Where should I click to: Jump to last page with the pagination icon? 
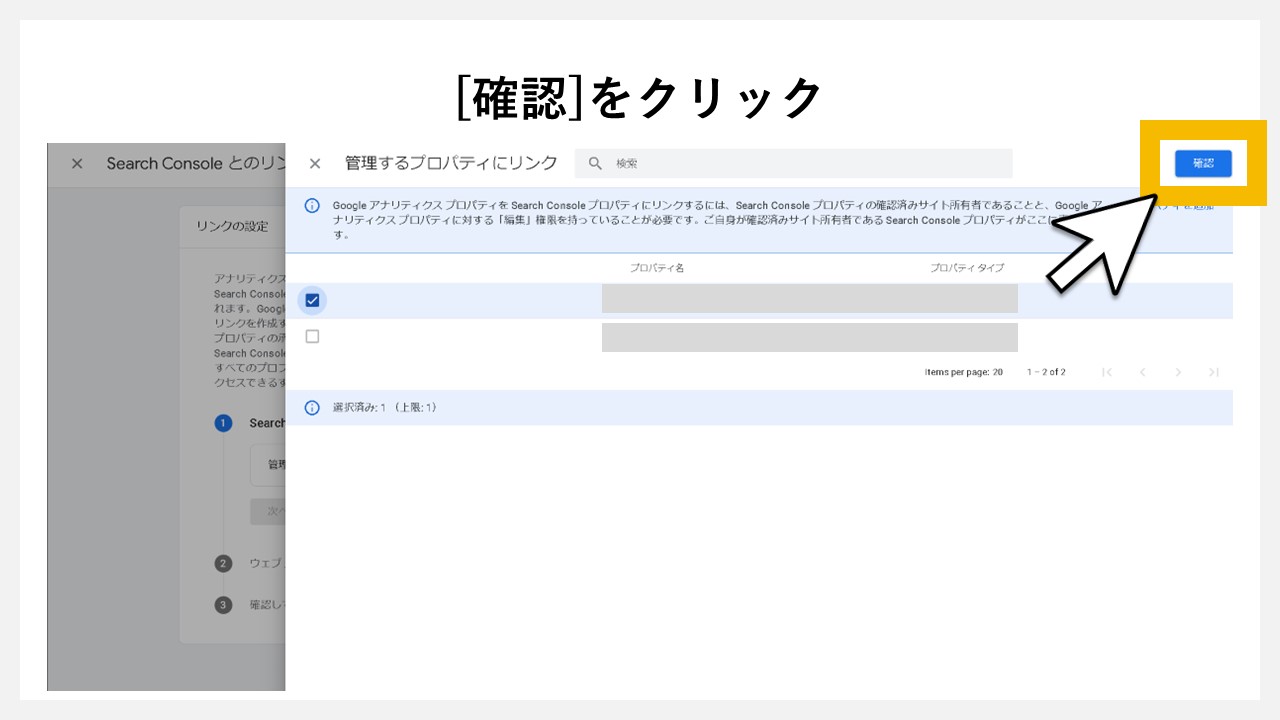point(1214,371)
